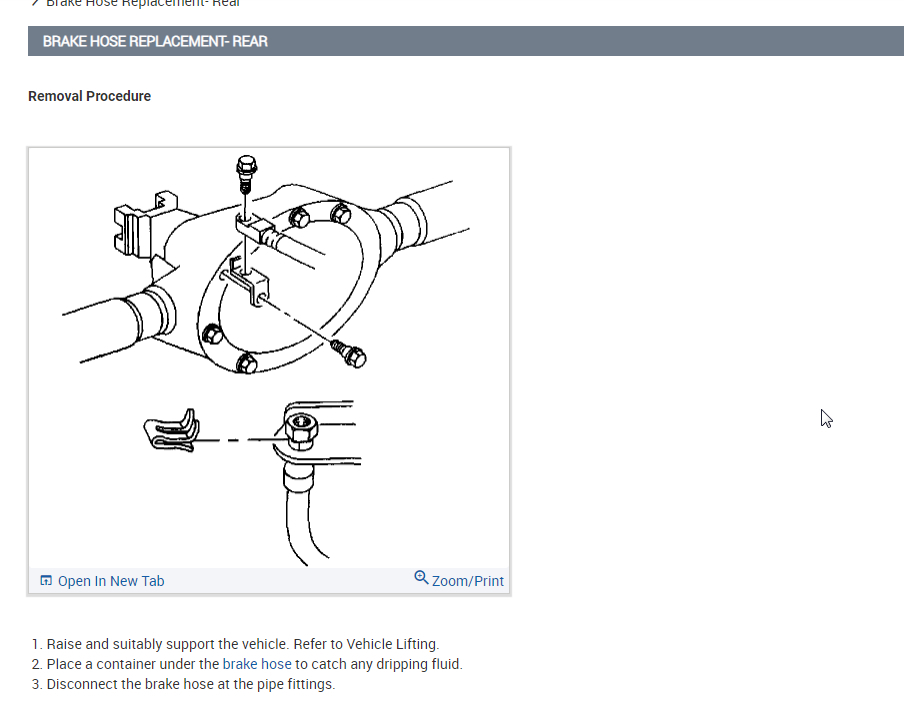
Task: Click the breadcrumb 'Brake Hose Replacement- Rear'
Action: click(x=143, y=3)
